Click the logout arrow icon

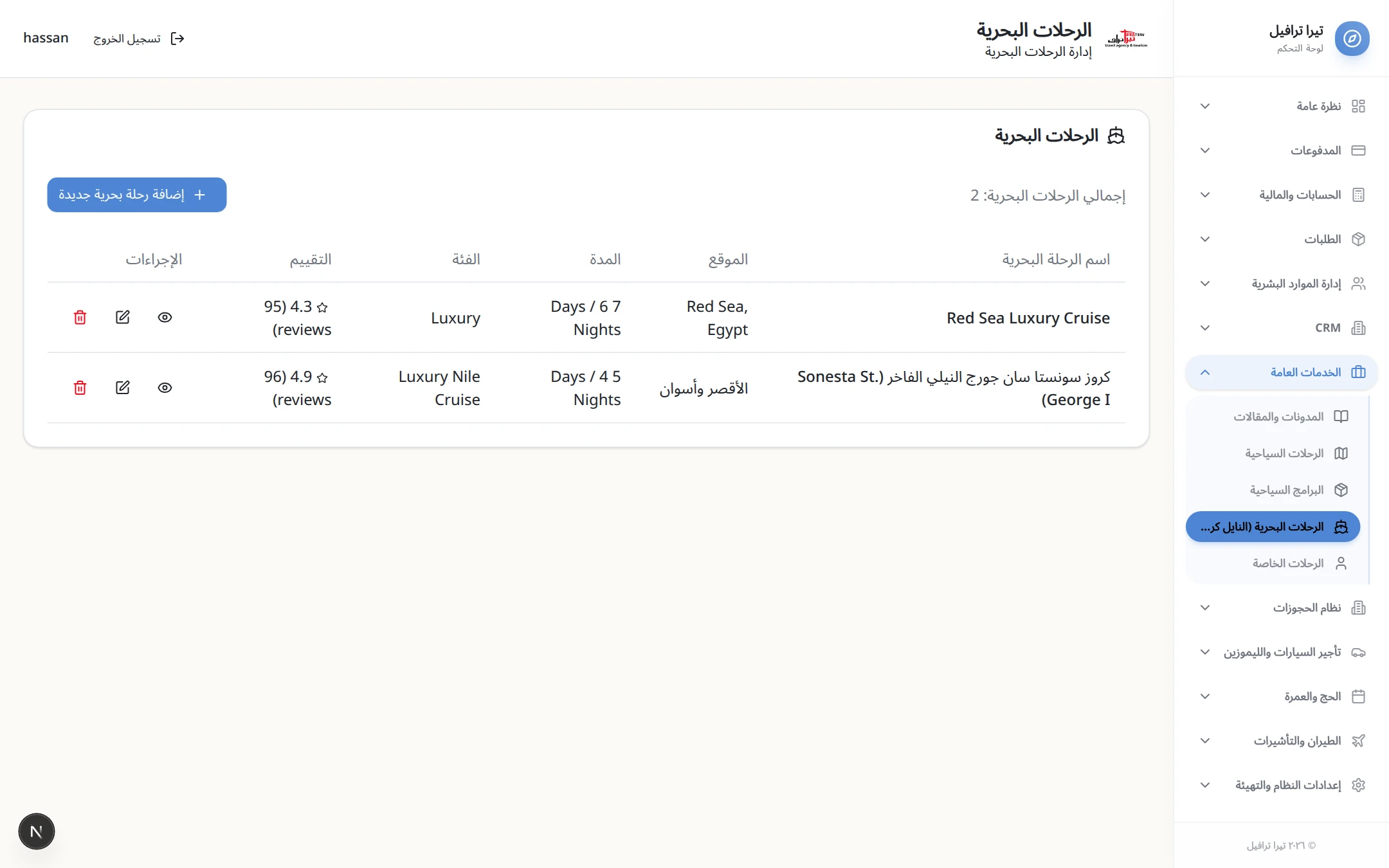[x=177, y=39]
